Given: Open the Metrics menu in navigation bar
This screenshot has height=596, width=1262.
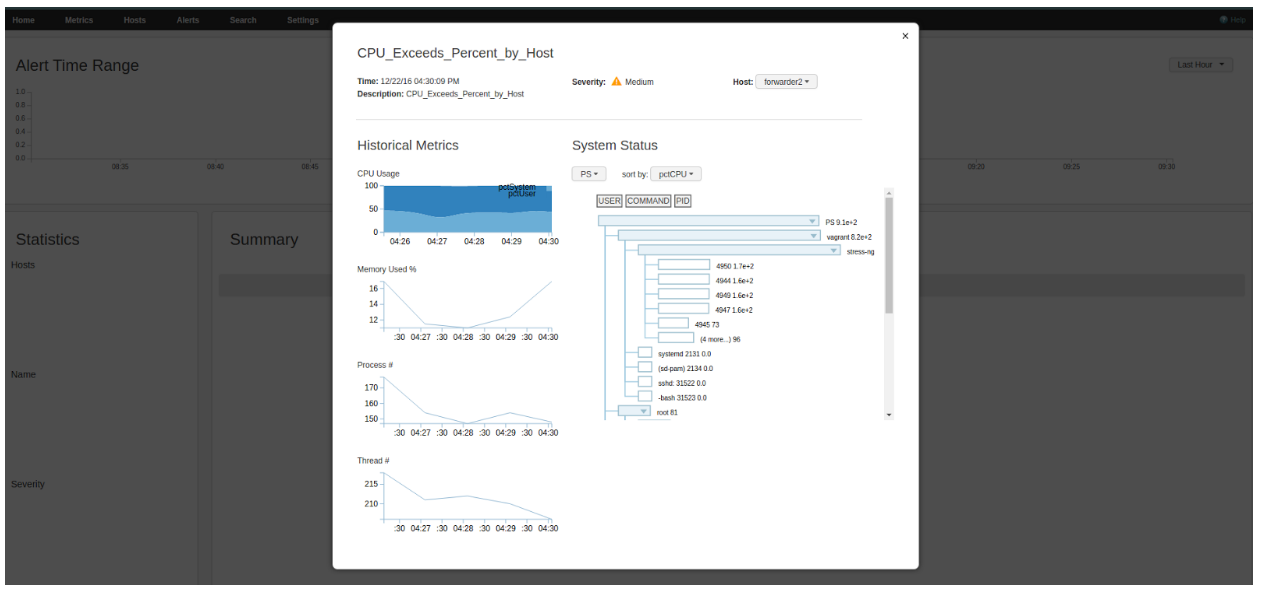Looking at the screenshot, I should click(79, 20).
